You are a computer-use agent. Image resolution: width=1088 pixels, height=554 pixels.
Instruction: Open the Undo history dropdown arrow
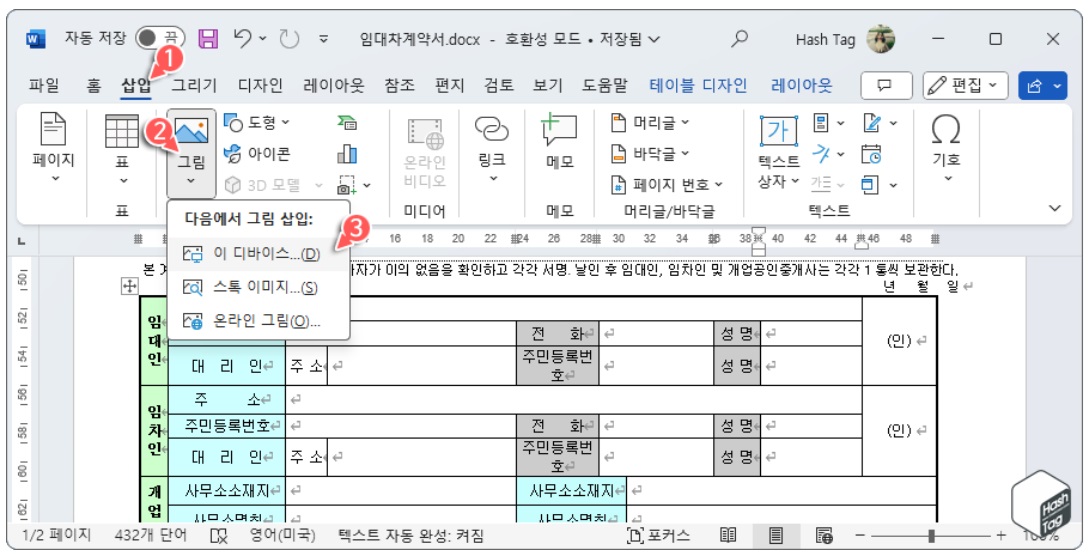(x=263, y=39)
